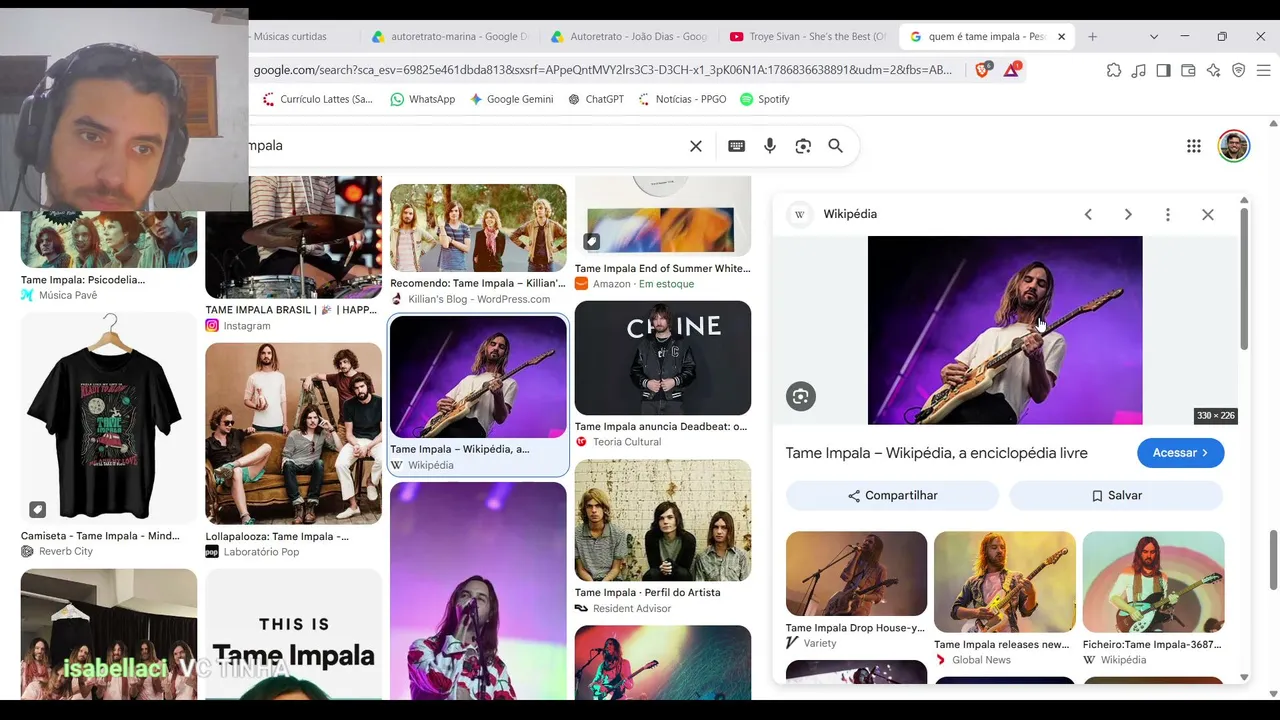Open 'Tame Impala – Wikipédia, a enciclopédia livre' title link
Image resolution: width=1280 pixels, height=720 pixels.
click(x=937, y=453)
